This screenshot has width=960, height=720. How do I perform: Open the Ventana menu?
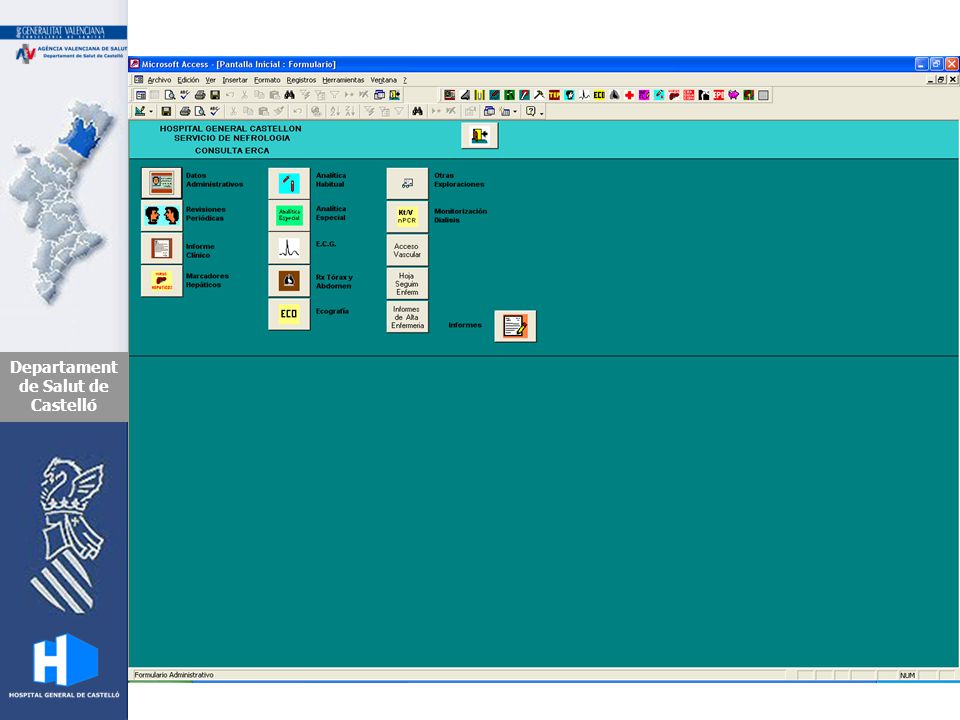tap(383, 80)
